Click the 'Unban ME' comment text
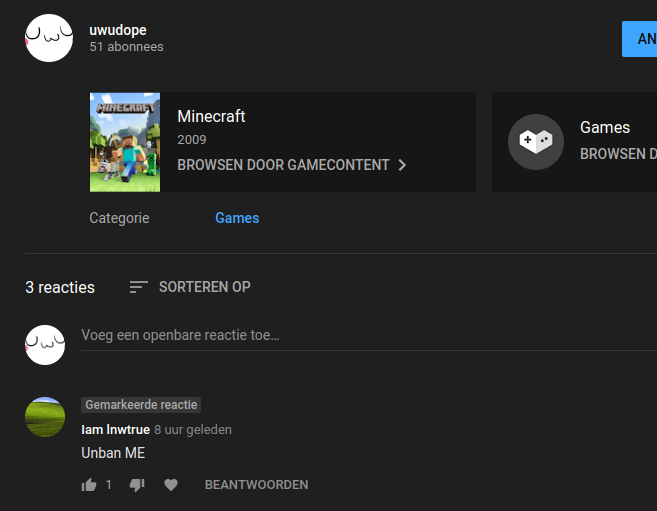657x511 pixels. [113, 453]
